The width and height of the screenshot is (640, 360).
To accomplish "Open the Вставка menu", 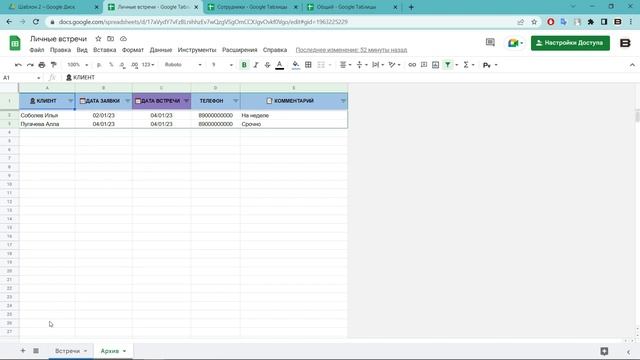I will [x=104, y=50].
